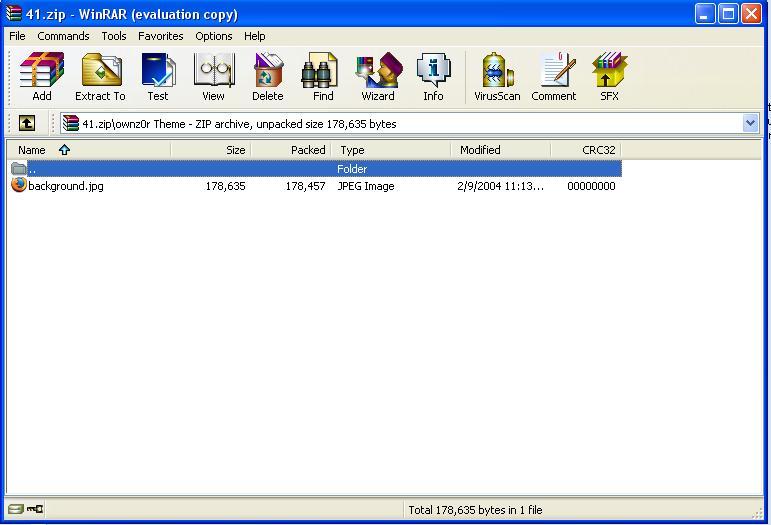The width and height of the screenshot is (771, 525).
Task: Click the 2/9/2004 11:13 modified date
Action: point(501,186)
